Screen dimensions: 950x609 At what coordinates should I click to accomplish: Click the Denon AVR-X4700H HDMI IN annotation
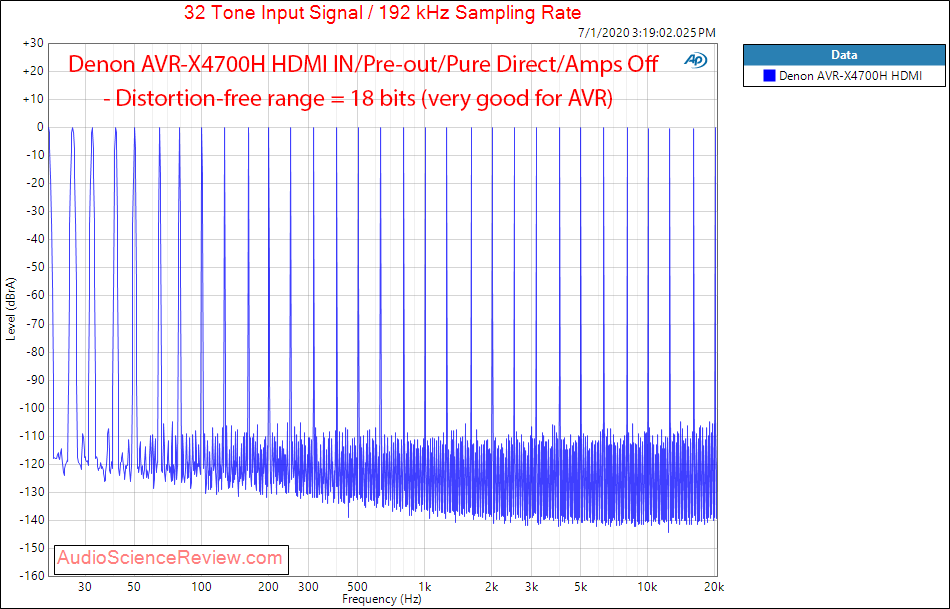click(363, 63)
